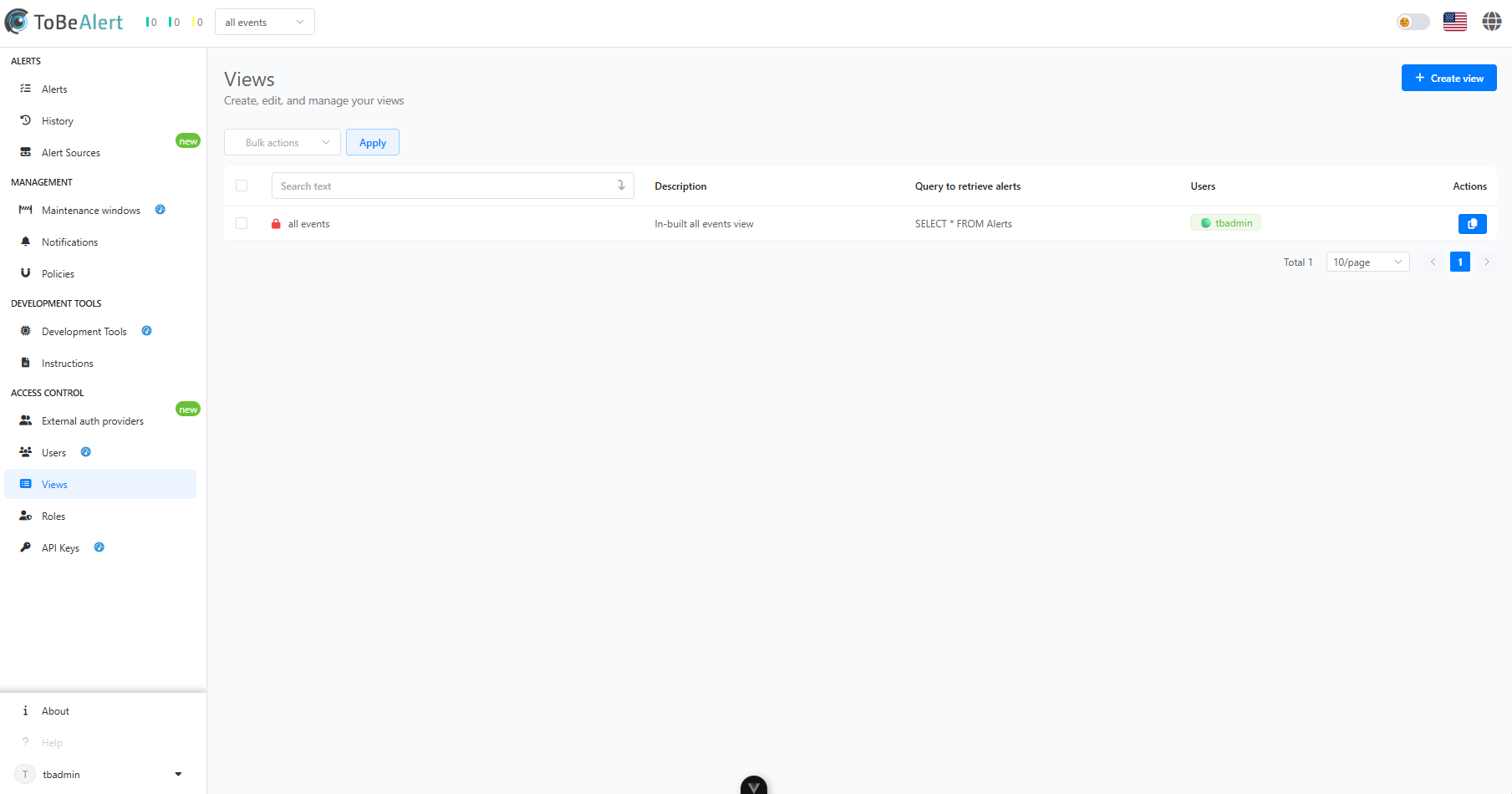This screenshot has width=1512, height=794.
Task: Click the red lock icon beside all events
Action: tap(276, 224)
